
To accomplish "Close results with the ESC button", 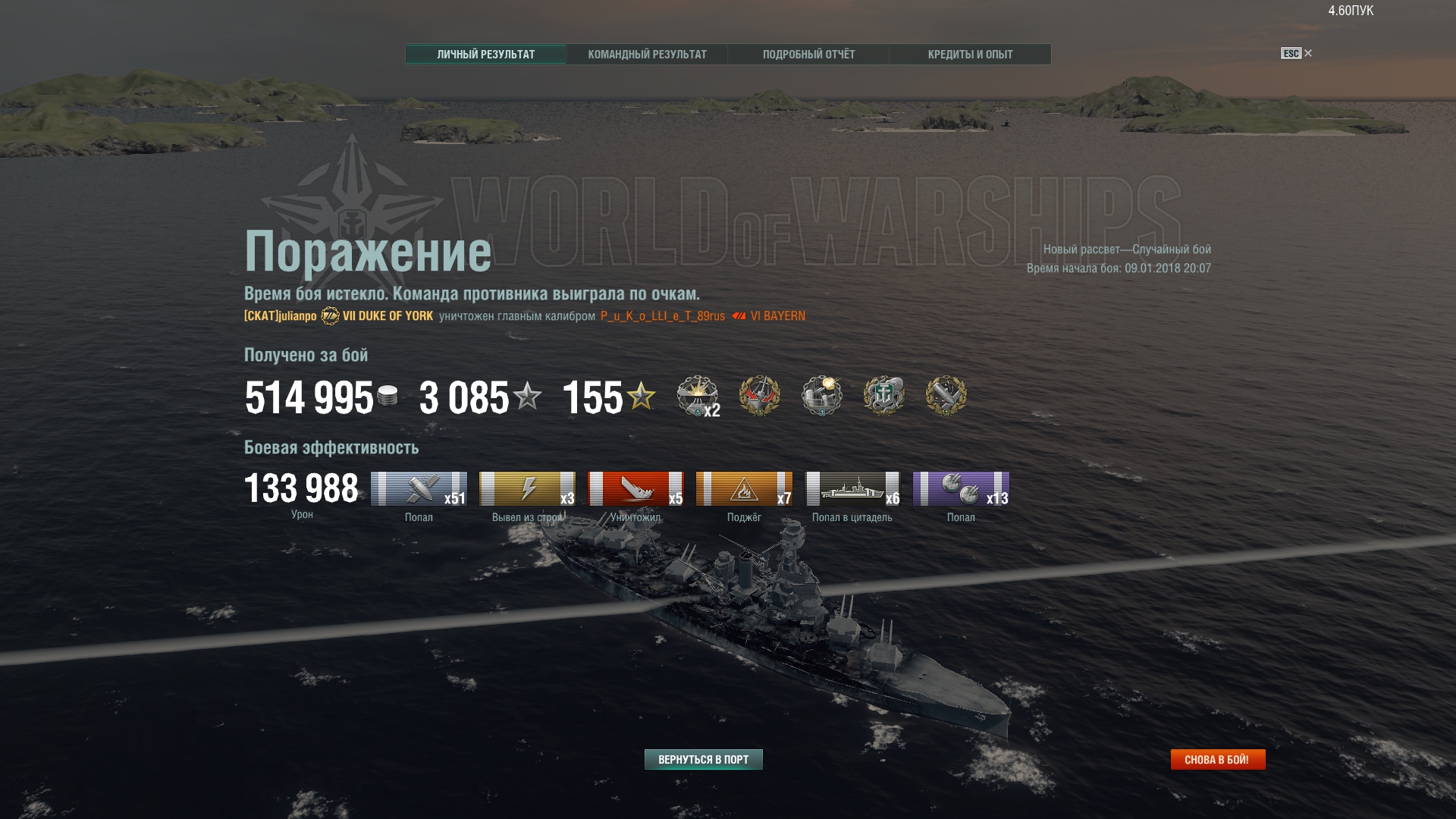I will click(x=1296, y=53).
